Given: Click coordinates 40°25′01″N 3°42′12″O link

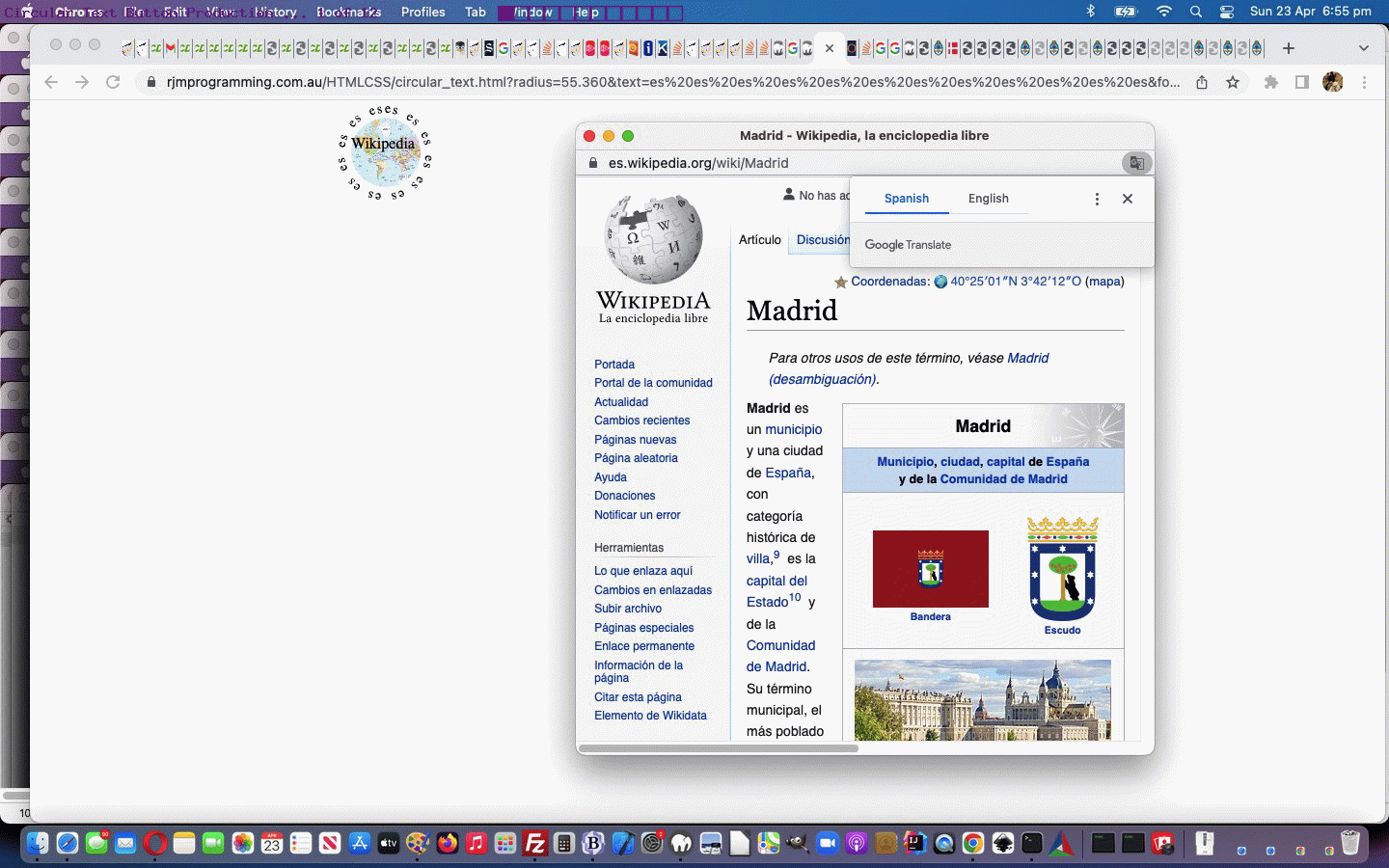Looking at the screenshot, I should coord(1016,282).
